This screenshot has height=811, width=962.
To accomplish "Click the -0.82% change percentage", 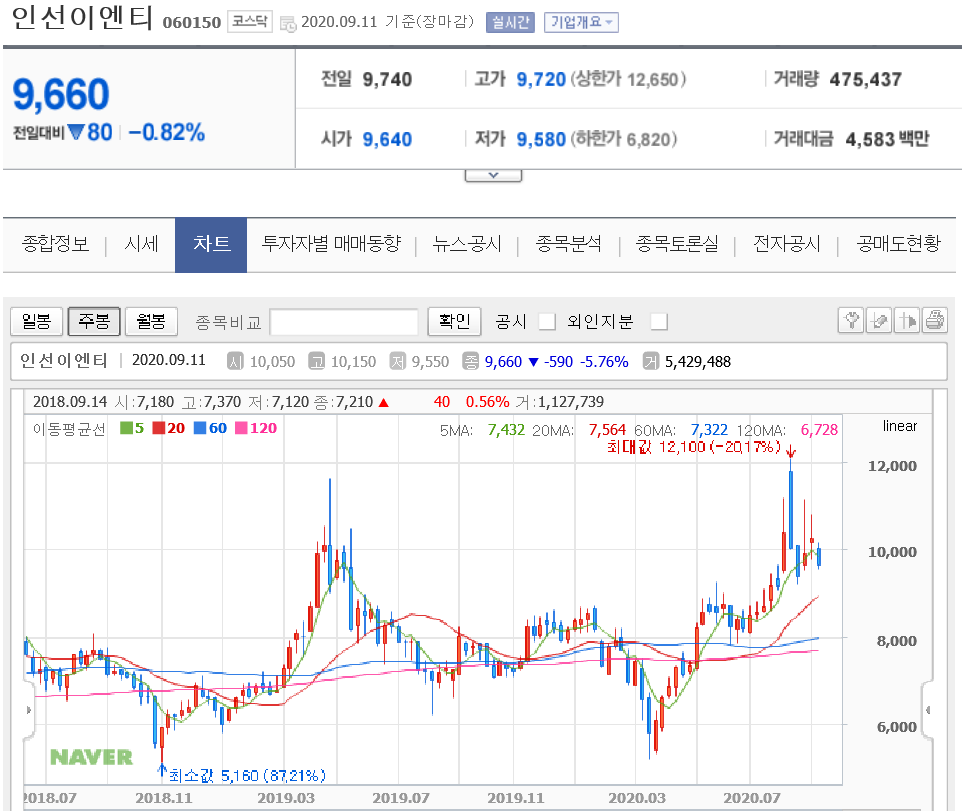I will pyautogui.click(x=167, y=133).
